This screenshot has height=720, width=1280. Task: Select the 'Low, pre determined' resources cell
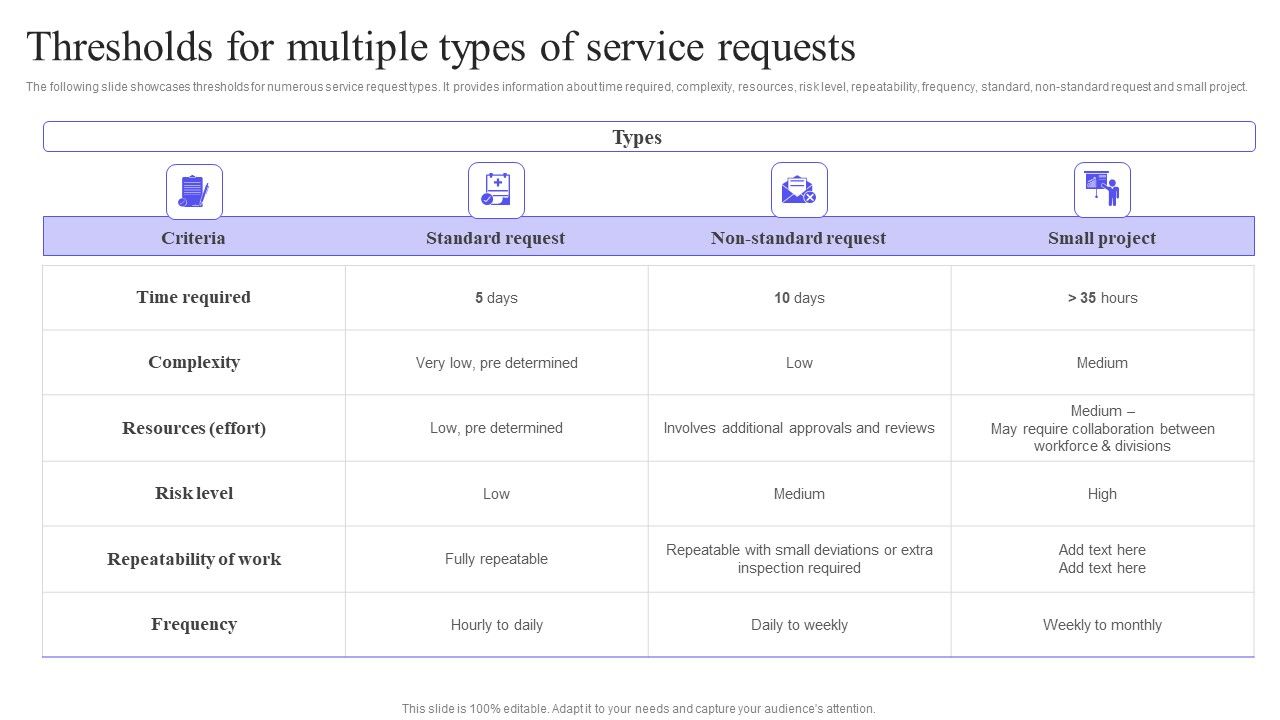pyautogui.click(x=497, y=428)
